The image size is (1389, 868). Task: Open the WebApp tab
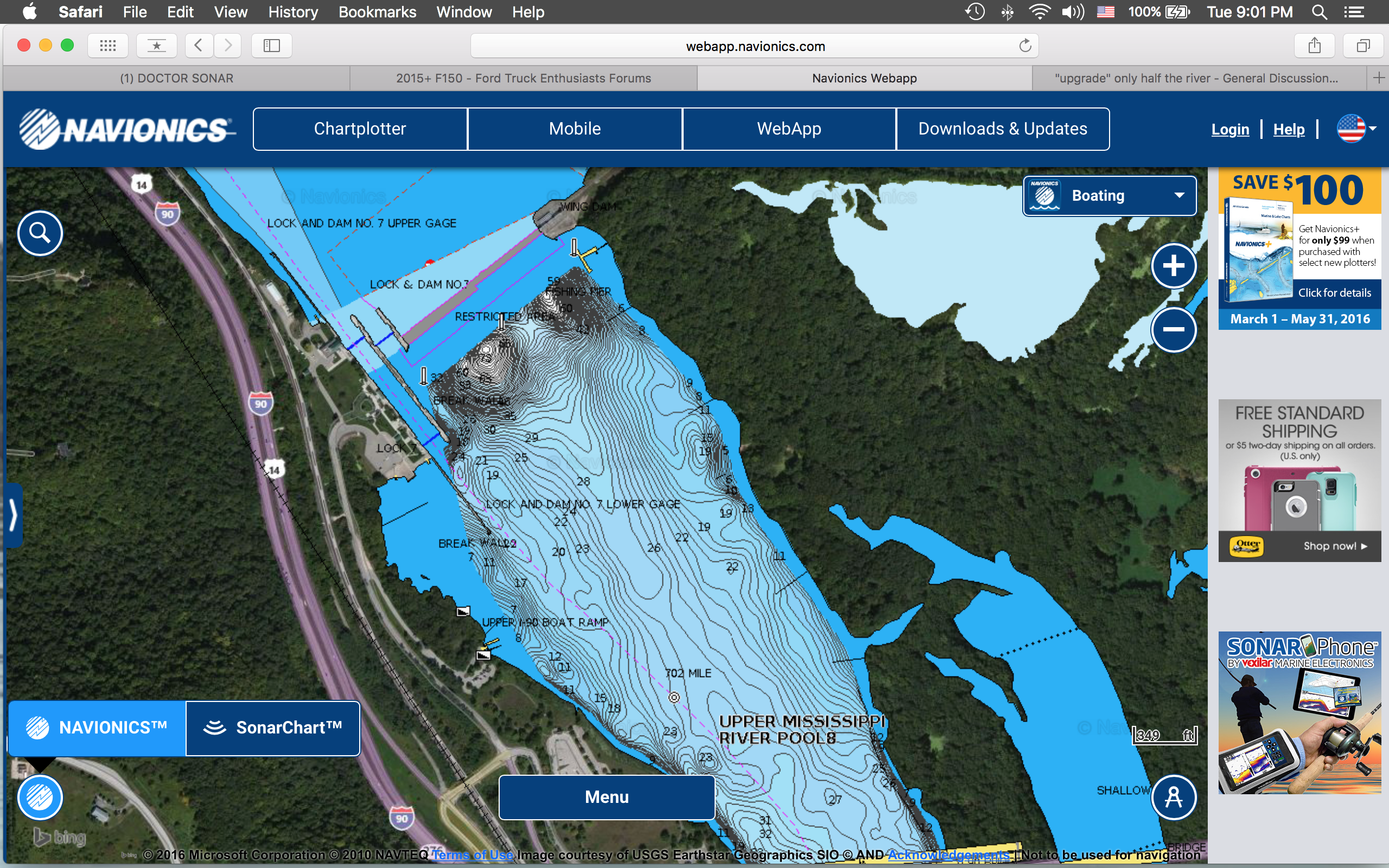[x=789, y=129]
